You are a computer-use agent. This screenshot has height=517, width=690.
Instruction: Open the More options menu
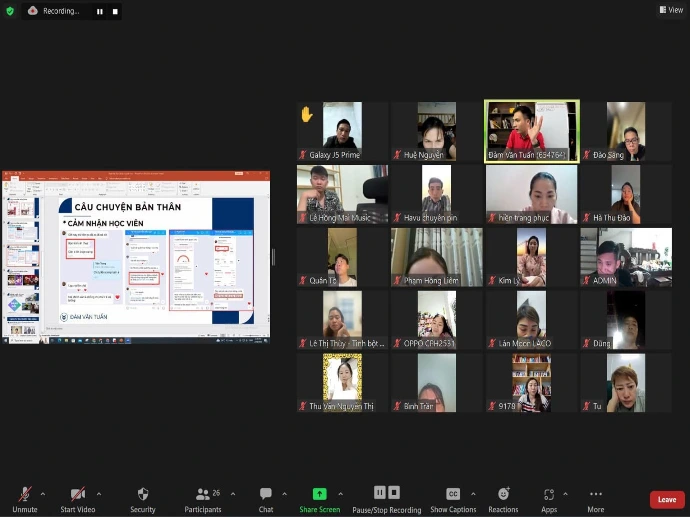pyautogui.click(x=596, y=494)
